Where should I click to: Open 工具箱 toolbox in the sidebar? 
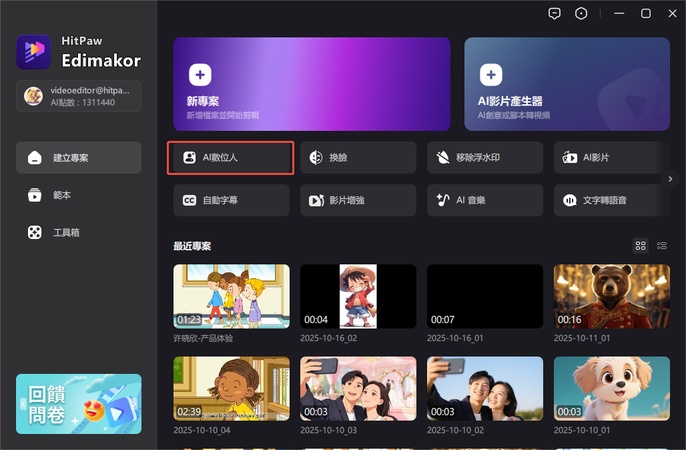(x=79, y=232)
